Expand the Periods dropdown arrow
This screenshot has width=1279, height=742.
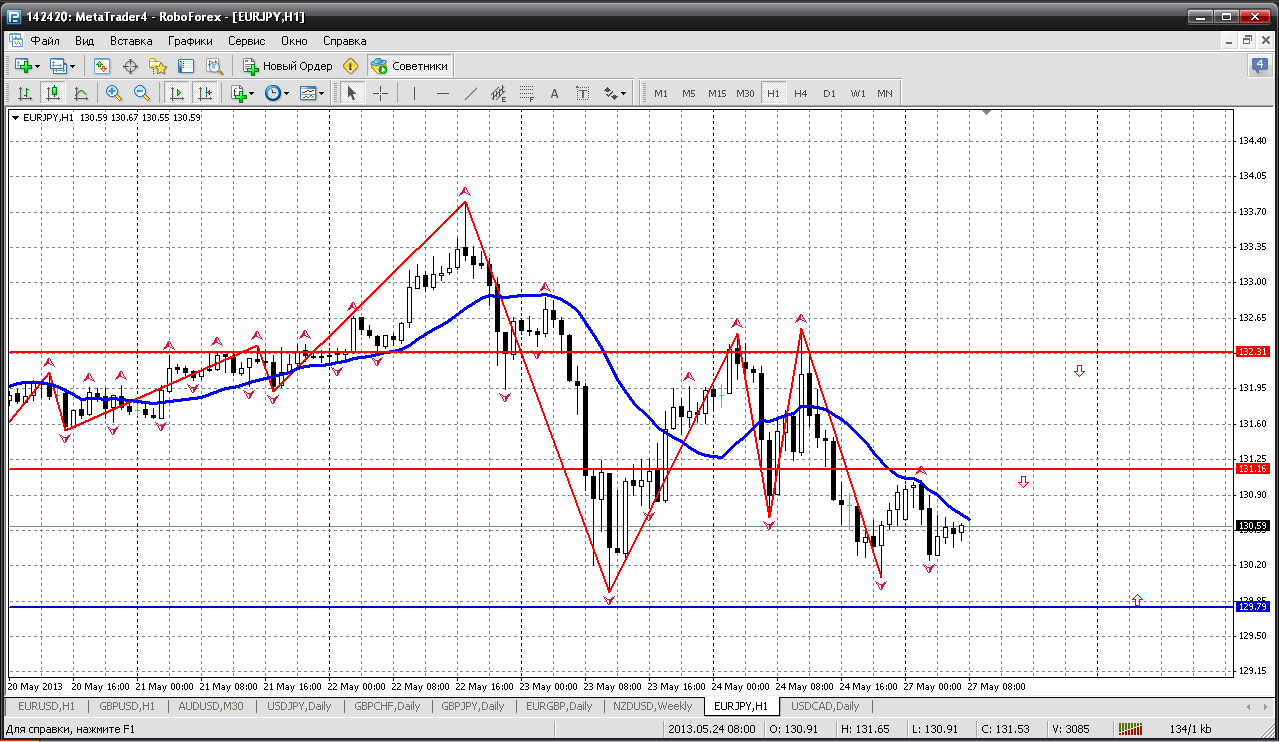click(x=287, y=93)
